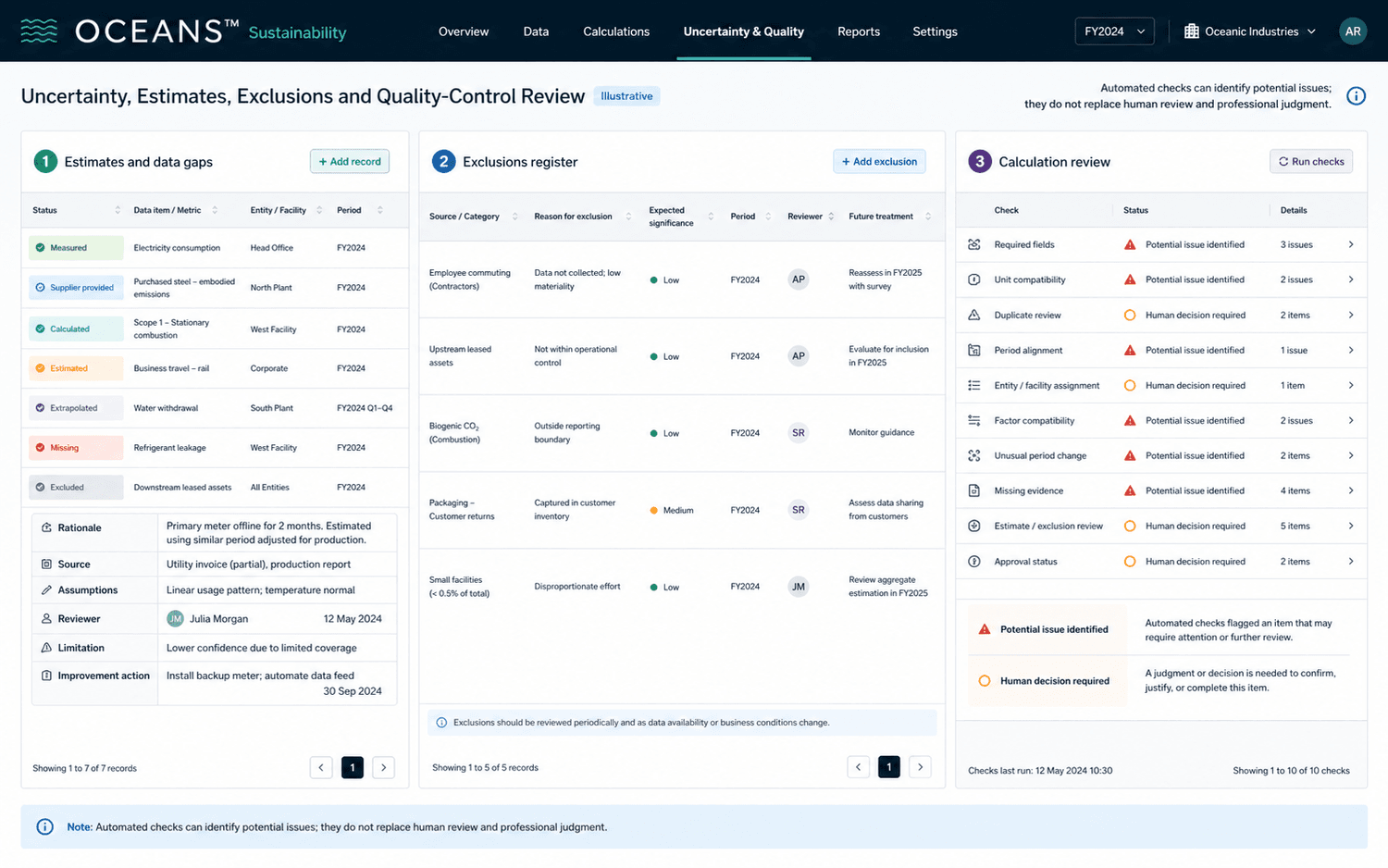Click the Estimate / exclusion review icon

click(x=973, y=526)
